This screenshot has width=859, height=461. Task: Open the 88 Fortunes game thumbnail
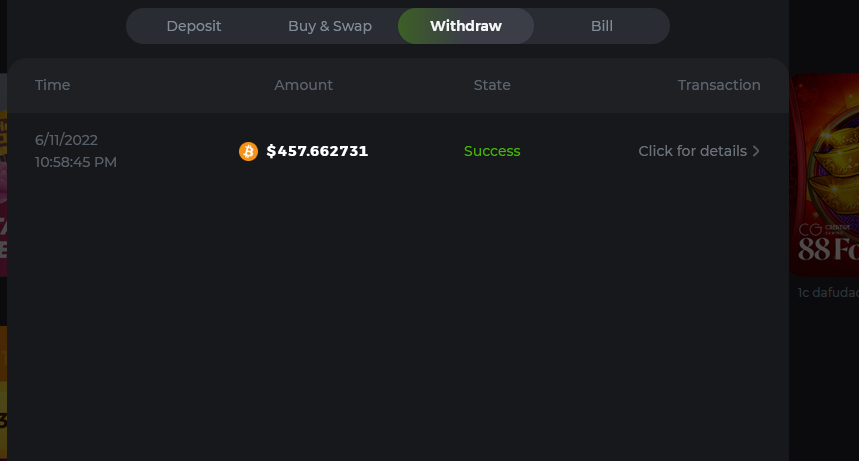click(x=825, y=175)
